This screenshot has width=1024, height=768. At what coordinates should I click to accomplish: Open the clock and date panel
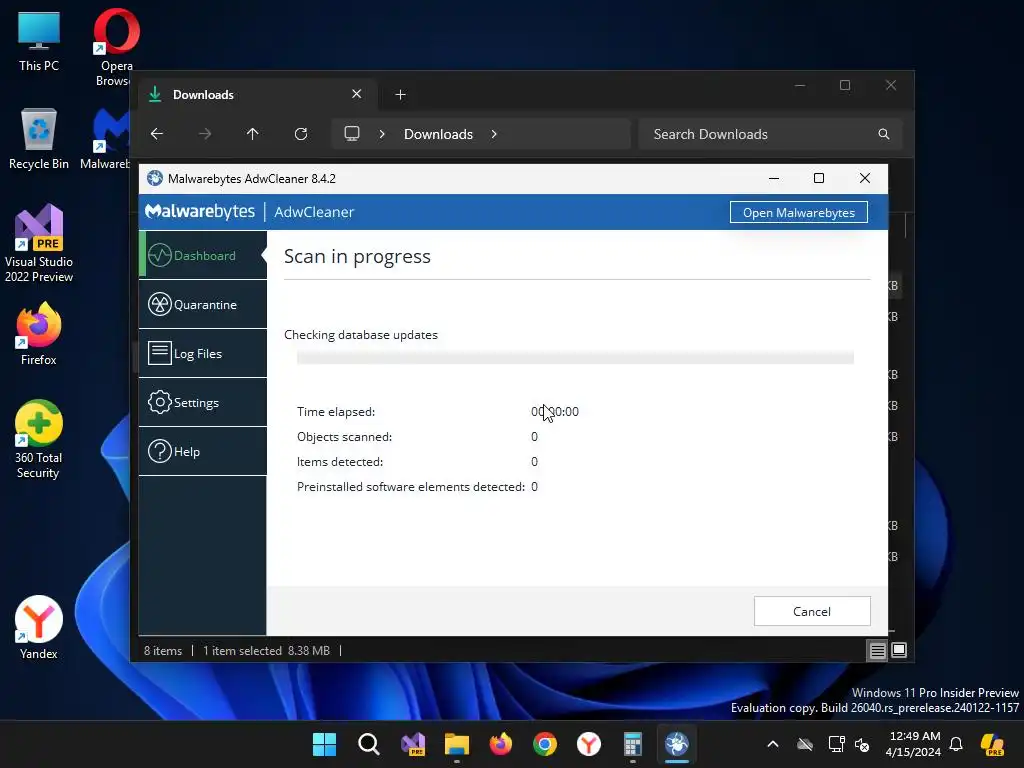(x=913, y=744)
